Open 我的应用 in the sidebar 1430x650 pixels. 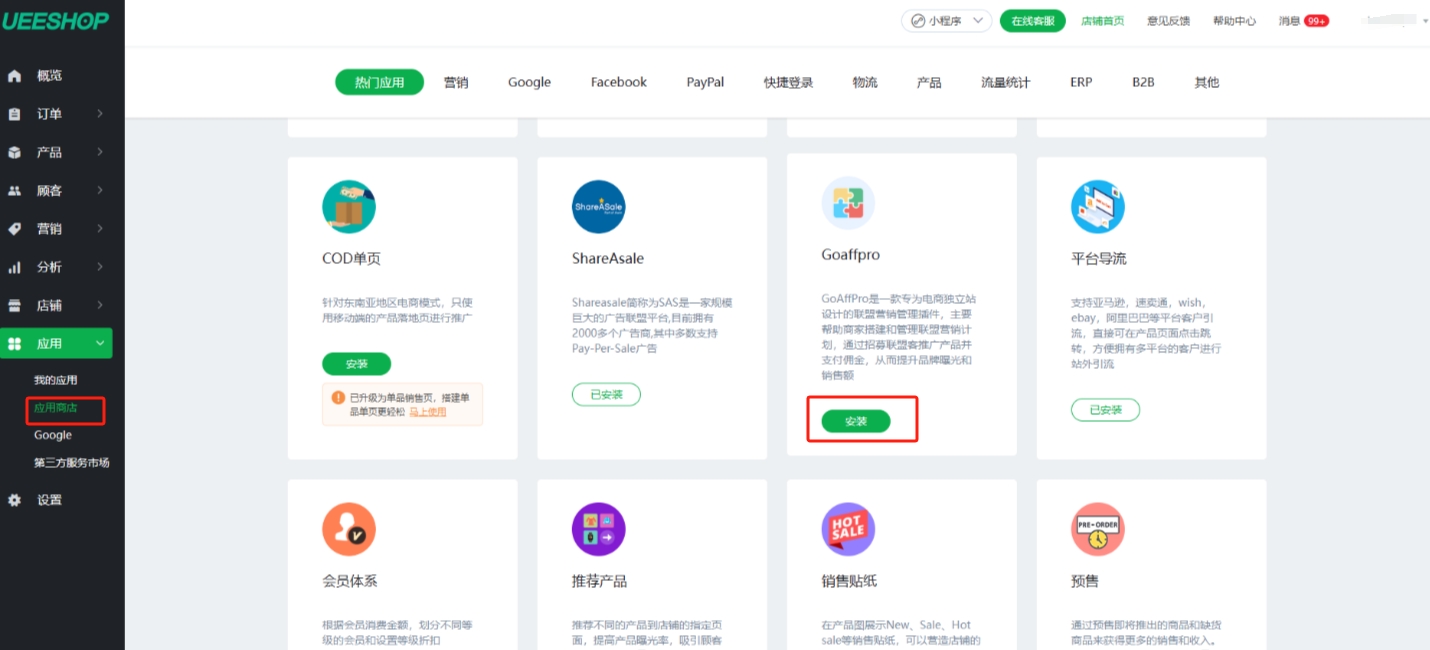pyautogui.click(x=56, y=380)
